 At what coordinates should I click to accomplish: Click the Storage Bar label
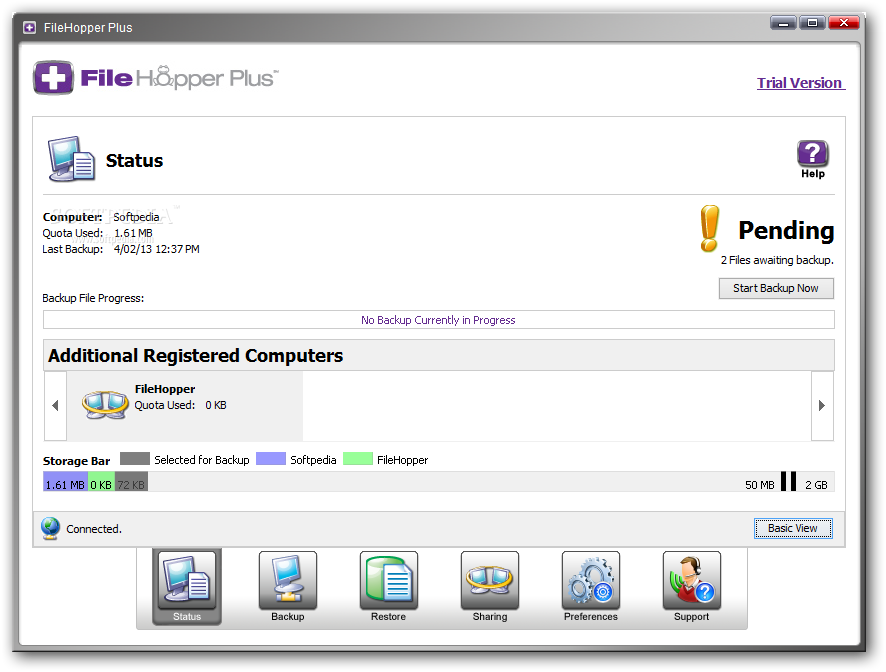coord(76,461)
